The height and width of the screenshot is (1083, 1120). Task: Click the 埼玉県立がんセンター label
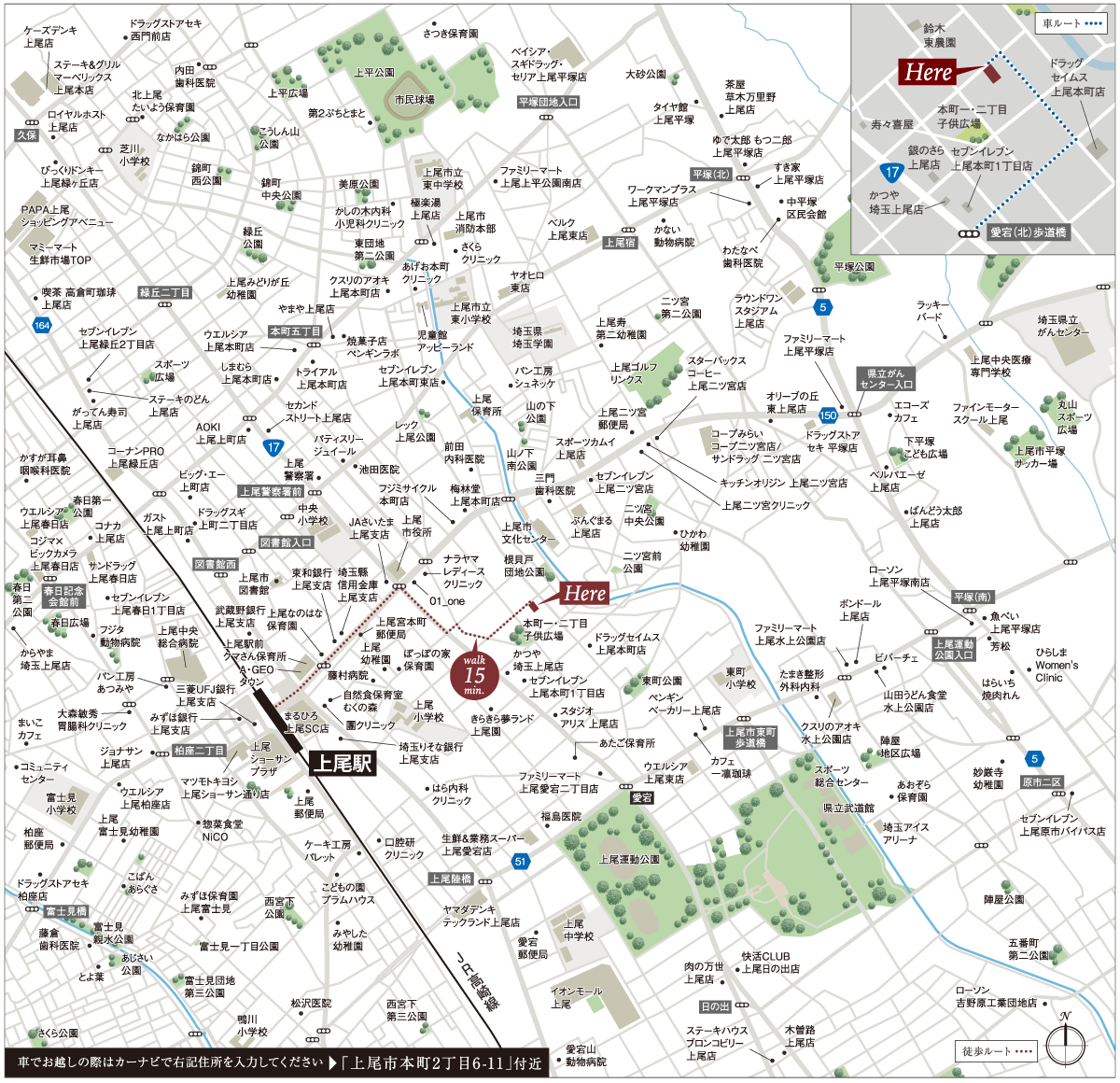[1062, 326]
